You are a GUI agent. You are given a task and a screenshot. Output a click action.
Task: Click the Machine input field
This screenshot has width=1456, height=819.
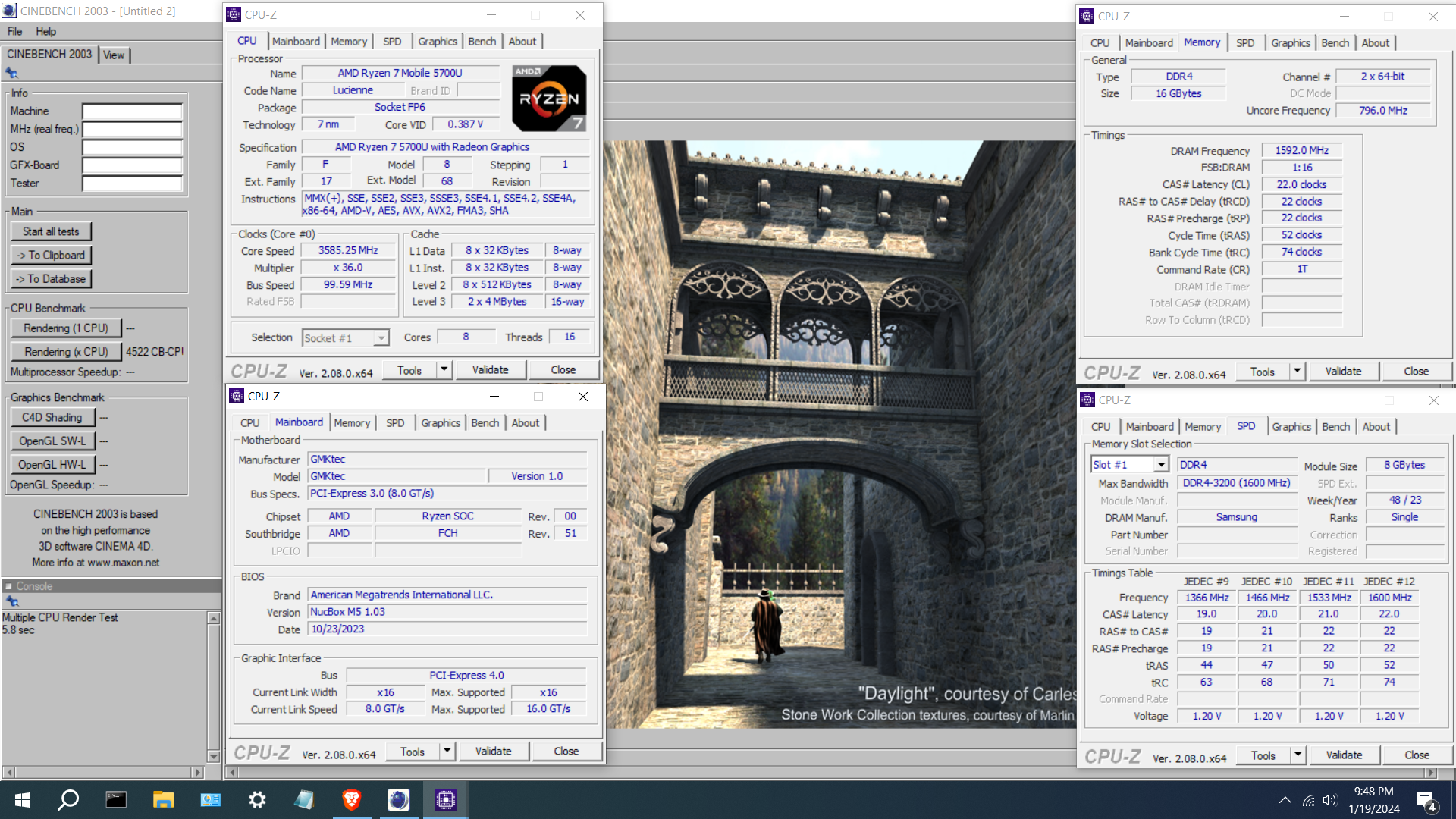[x=132, y=111]
